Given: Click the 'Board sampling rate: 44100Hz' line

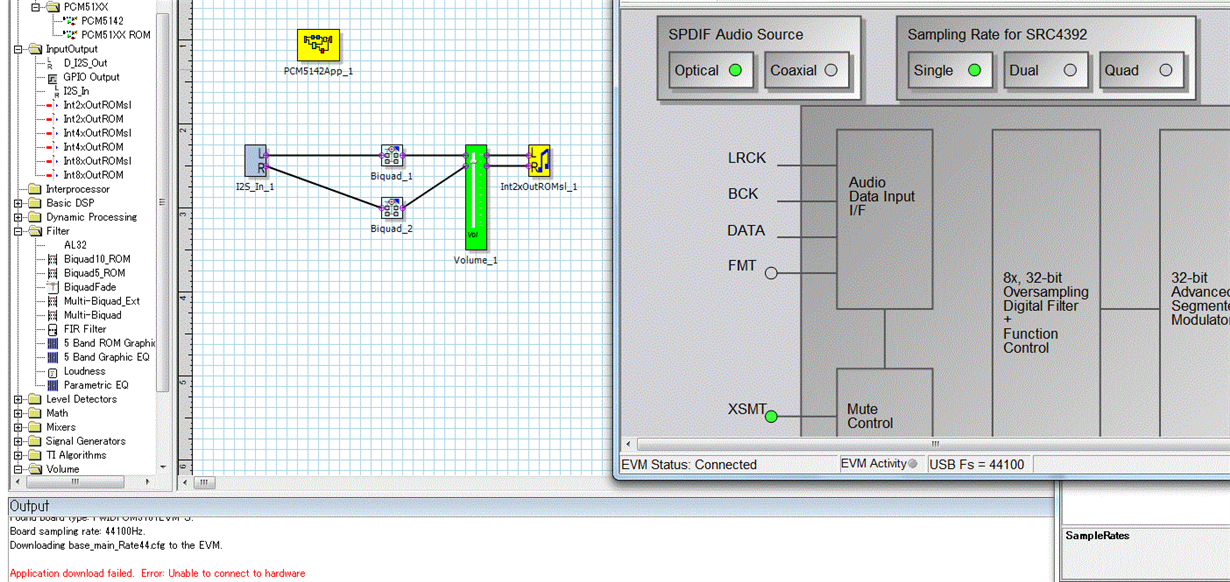Looking at the screenshot, I should [x=77, y=531].
